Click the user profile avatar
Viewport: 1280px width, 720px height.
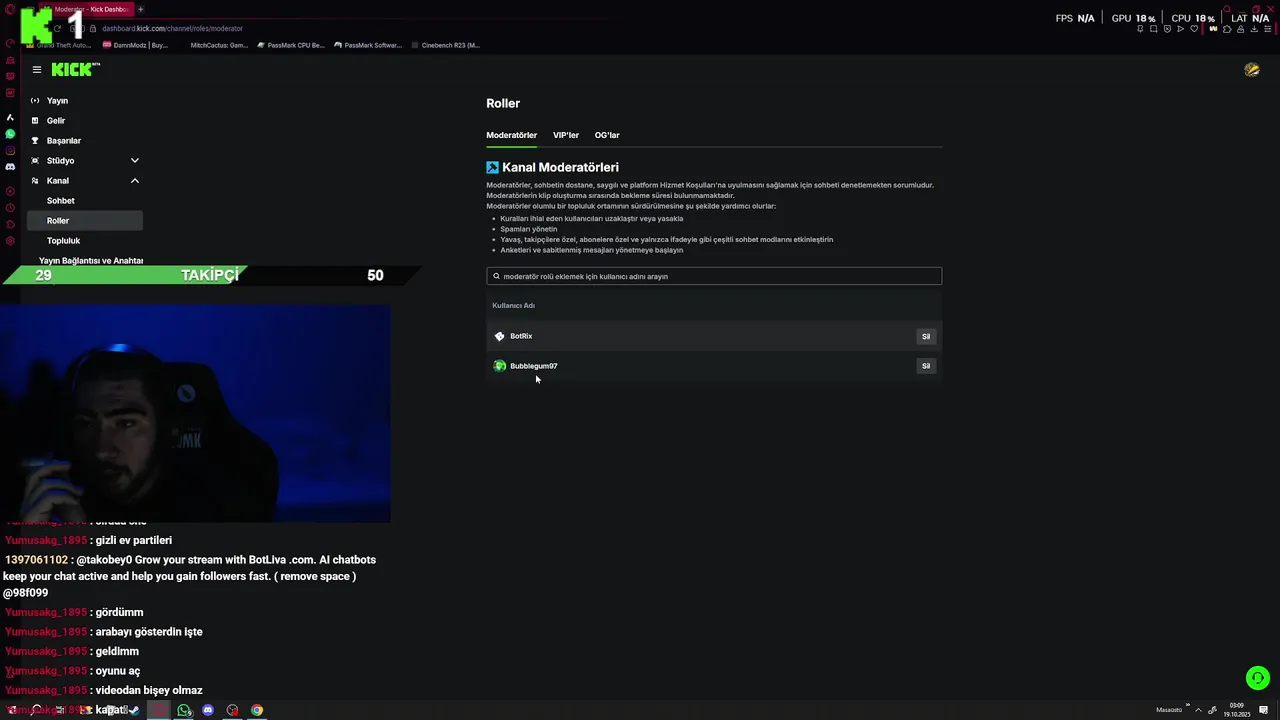[1252, 70]
